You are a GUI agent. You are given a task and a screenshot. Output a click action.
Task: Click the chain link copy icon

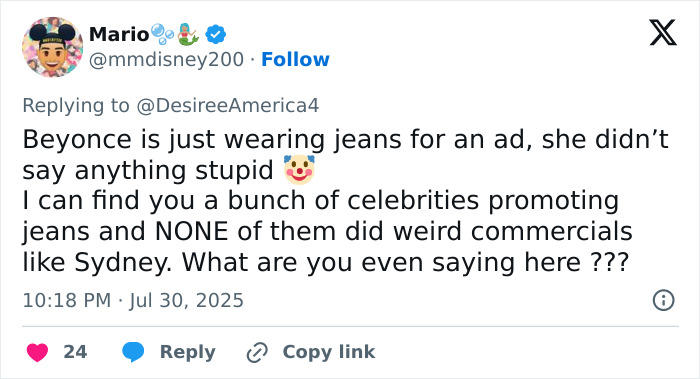point(257,352)
